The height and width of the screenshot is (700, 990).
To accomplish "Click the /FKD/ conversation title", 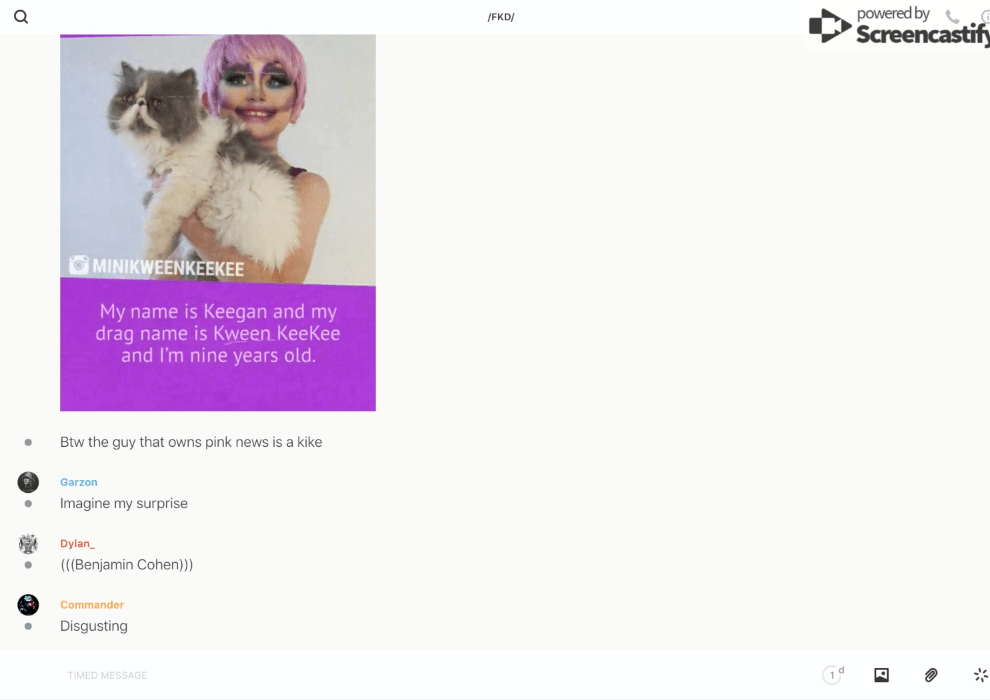I will (501, 17).
